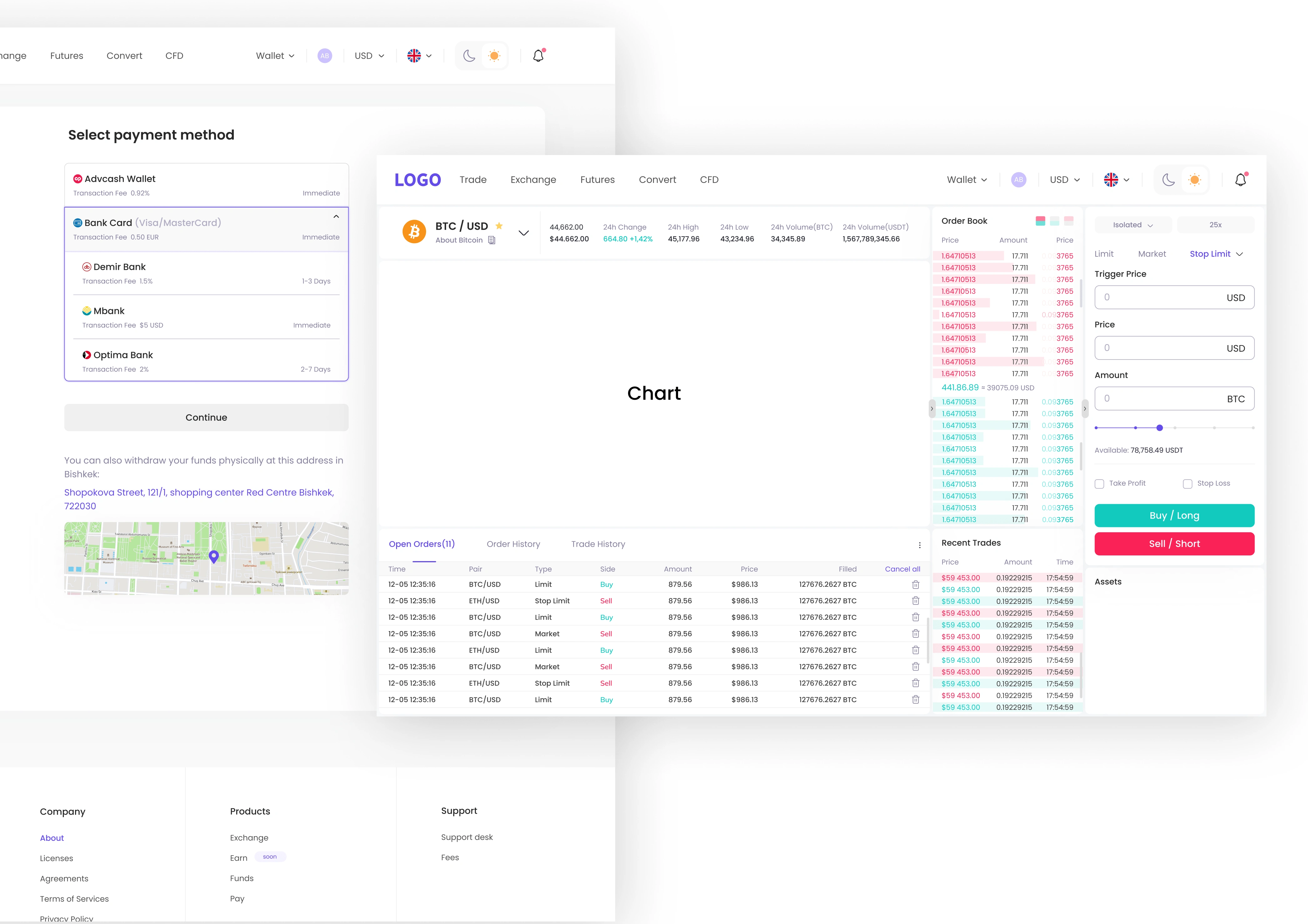
Task: Go to Exchange in trading window navigation
Action: click(x=533, y=179)
